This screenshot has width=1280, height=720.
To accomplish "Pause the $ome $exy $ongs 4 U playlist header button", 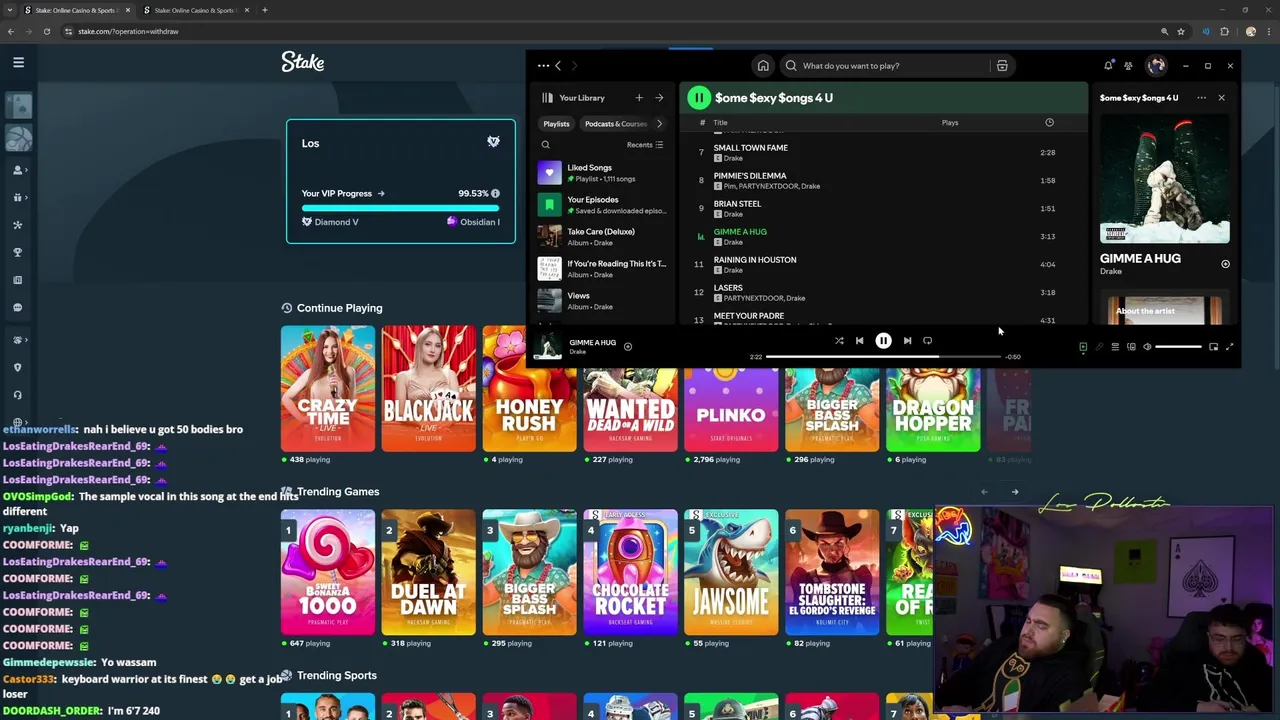I will click(x=699, y=98).
